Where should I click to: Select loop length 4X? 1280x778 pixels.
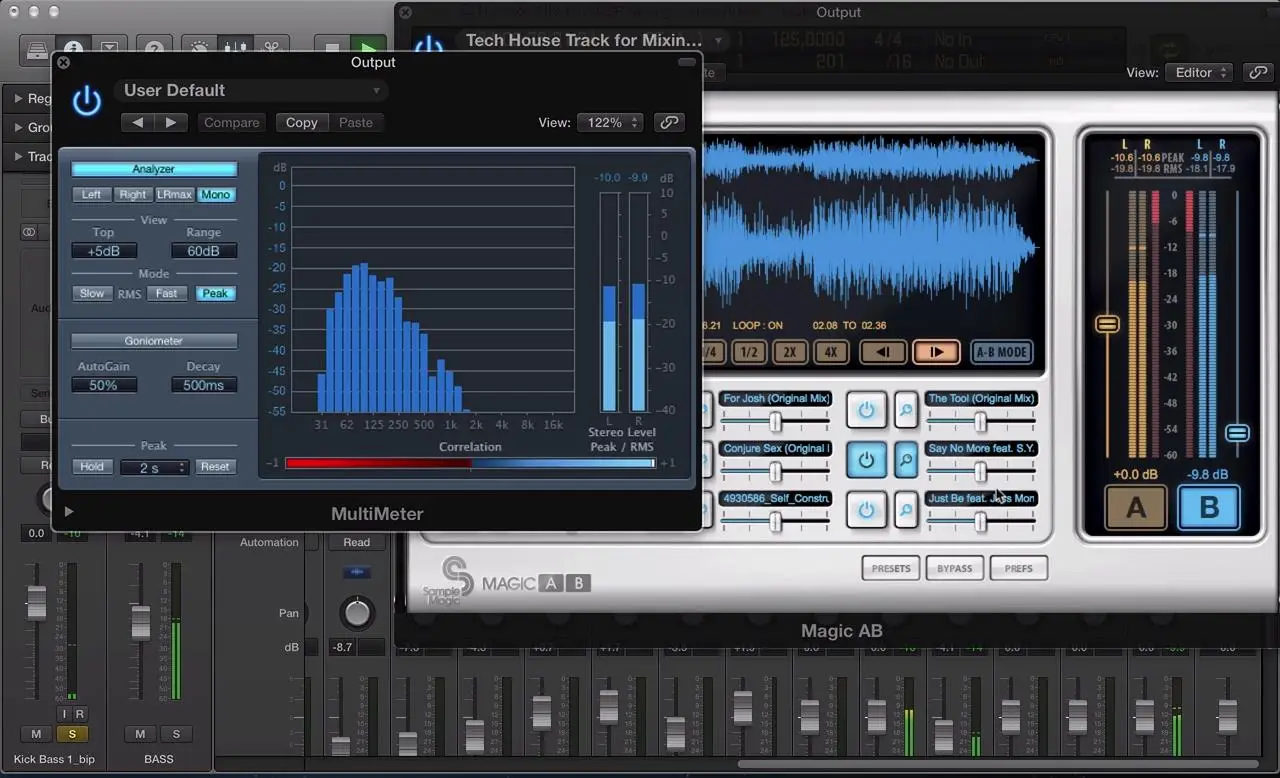(830, 352)
